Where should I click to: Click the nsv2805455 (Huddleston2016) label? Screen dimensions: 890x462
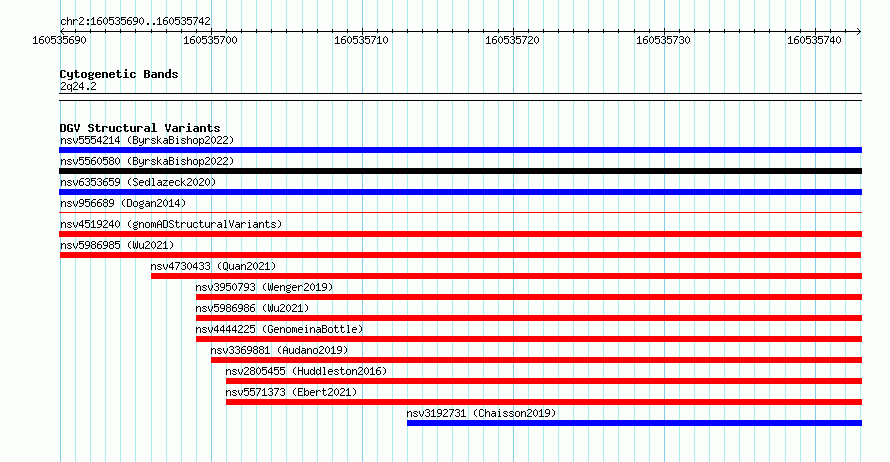(307, 371)
